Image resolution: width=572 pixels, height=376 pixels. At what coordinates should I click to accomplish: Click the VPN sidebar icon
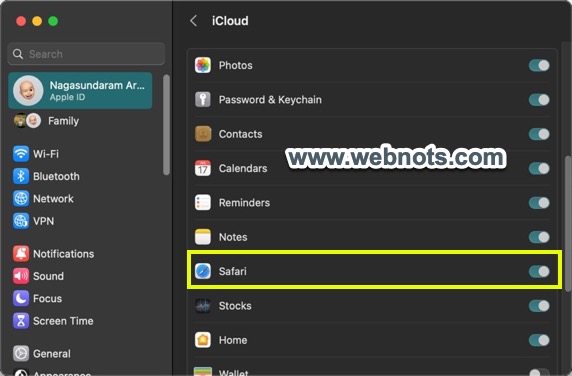pyautogui.click(x=21, y=221)
